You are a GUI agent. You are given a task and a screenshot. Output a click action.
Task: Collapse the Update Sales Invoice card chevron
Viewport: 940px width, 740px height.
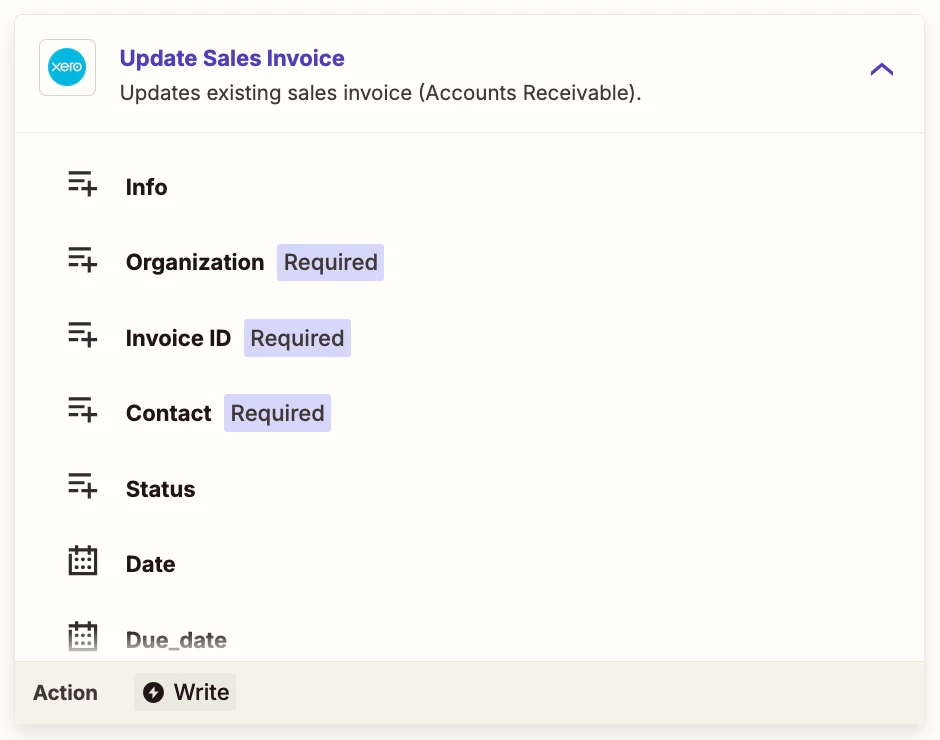[x=882, y=70]
